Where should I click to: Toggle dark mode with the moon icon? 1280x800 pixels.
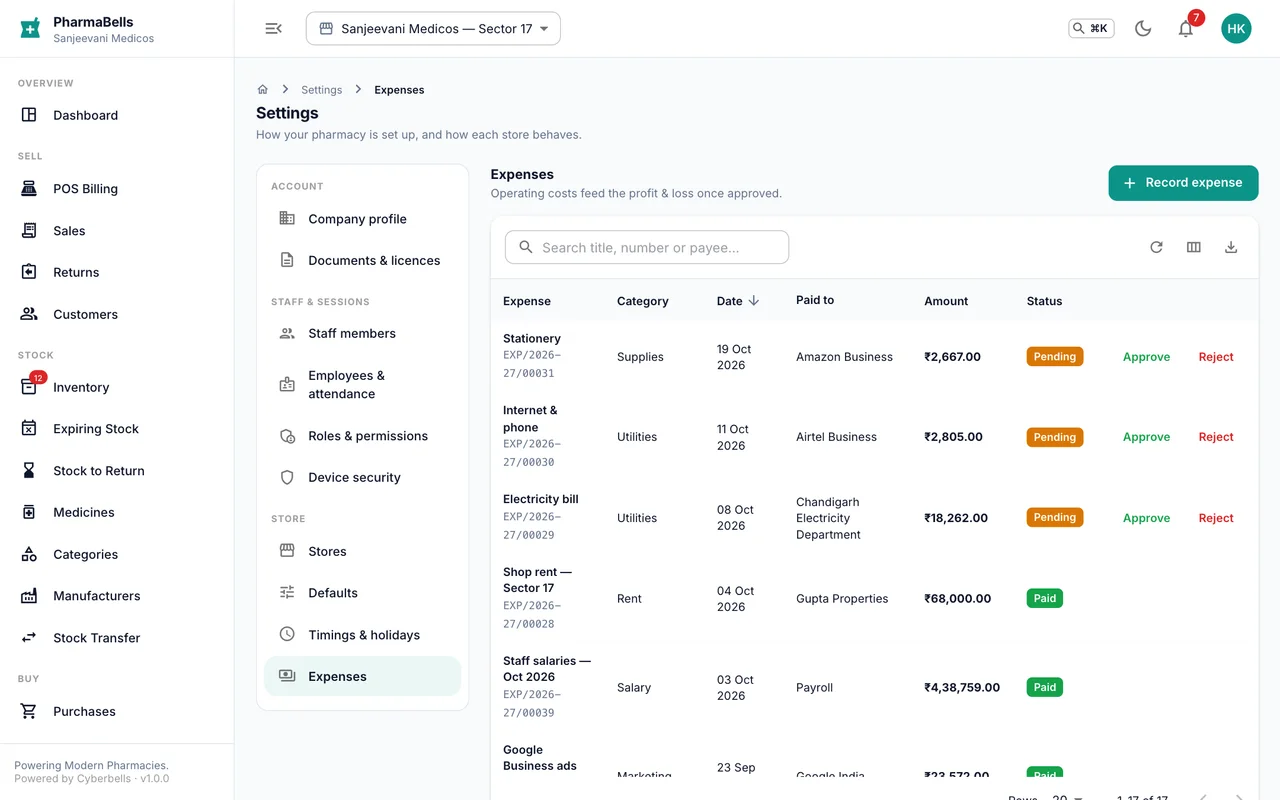tap(1143, 29)
